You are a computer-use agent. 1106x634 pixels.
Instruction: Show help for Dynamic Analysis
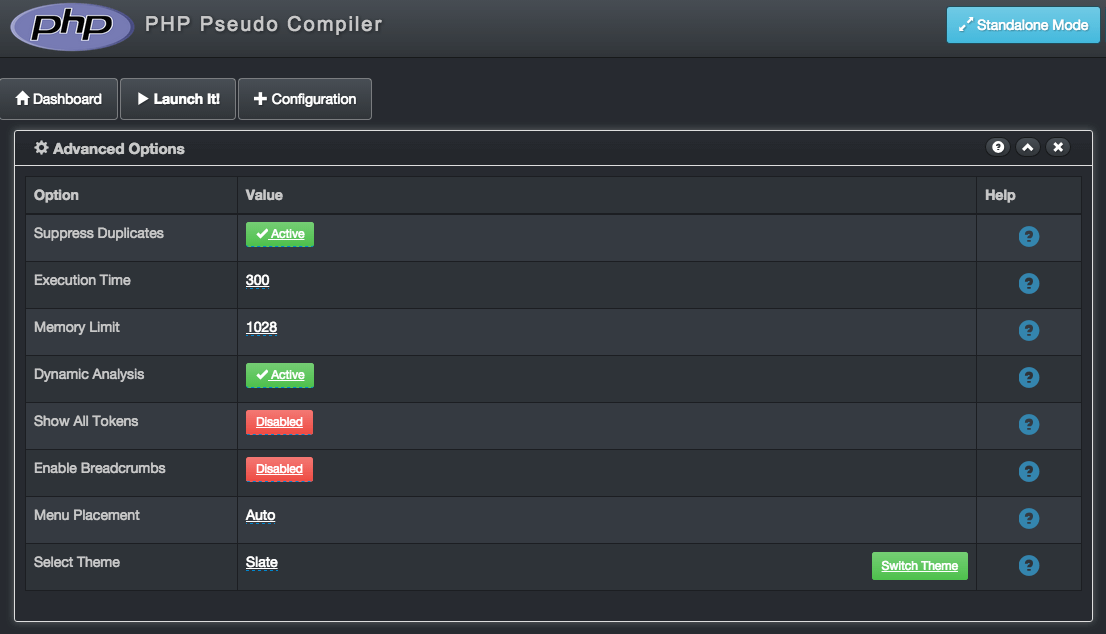pos(1028,377)
